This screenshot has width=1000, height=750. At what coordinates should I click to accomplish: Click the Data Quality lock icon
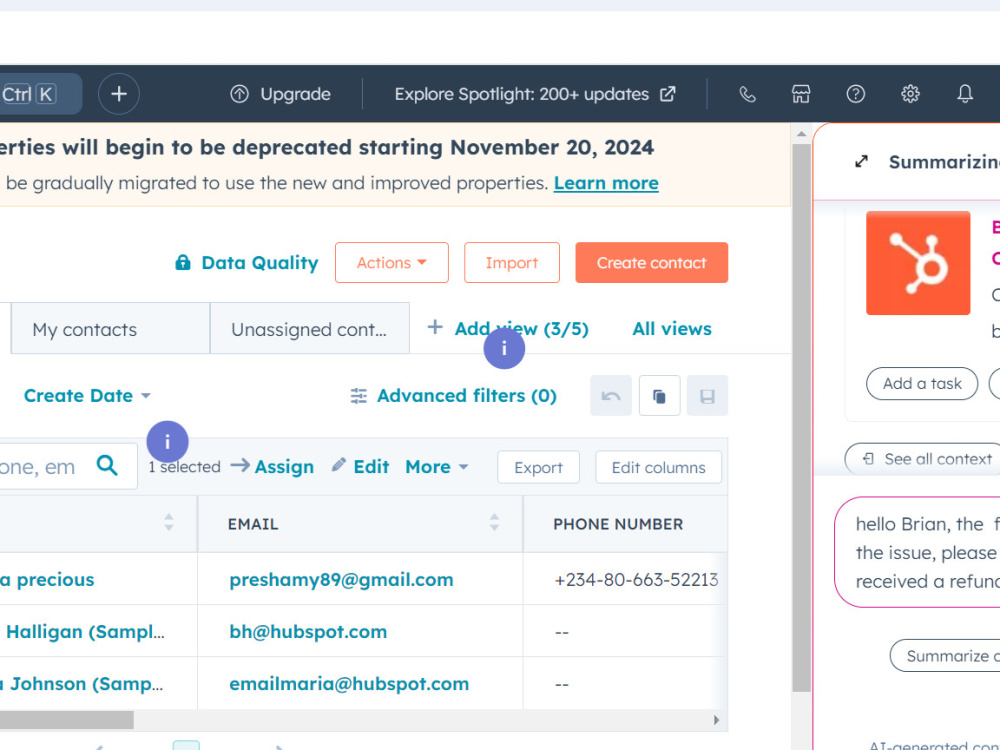click(183, 262)
